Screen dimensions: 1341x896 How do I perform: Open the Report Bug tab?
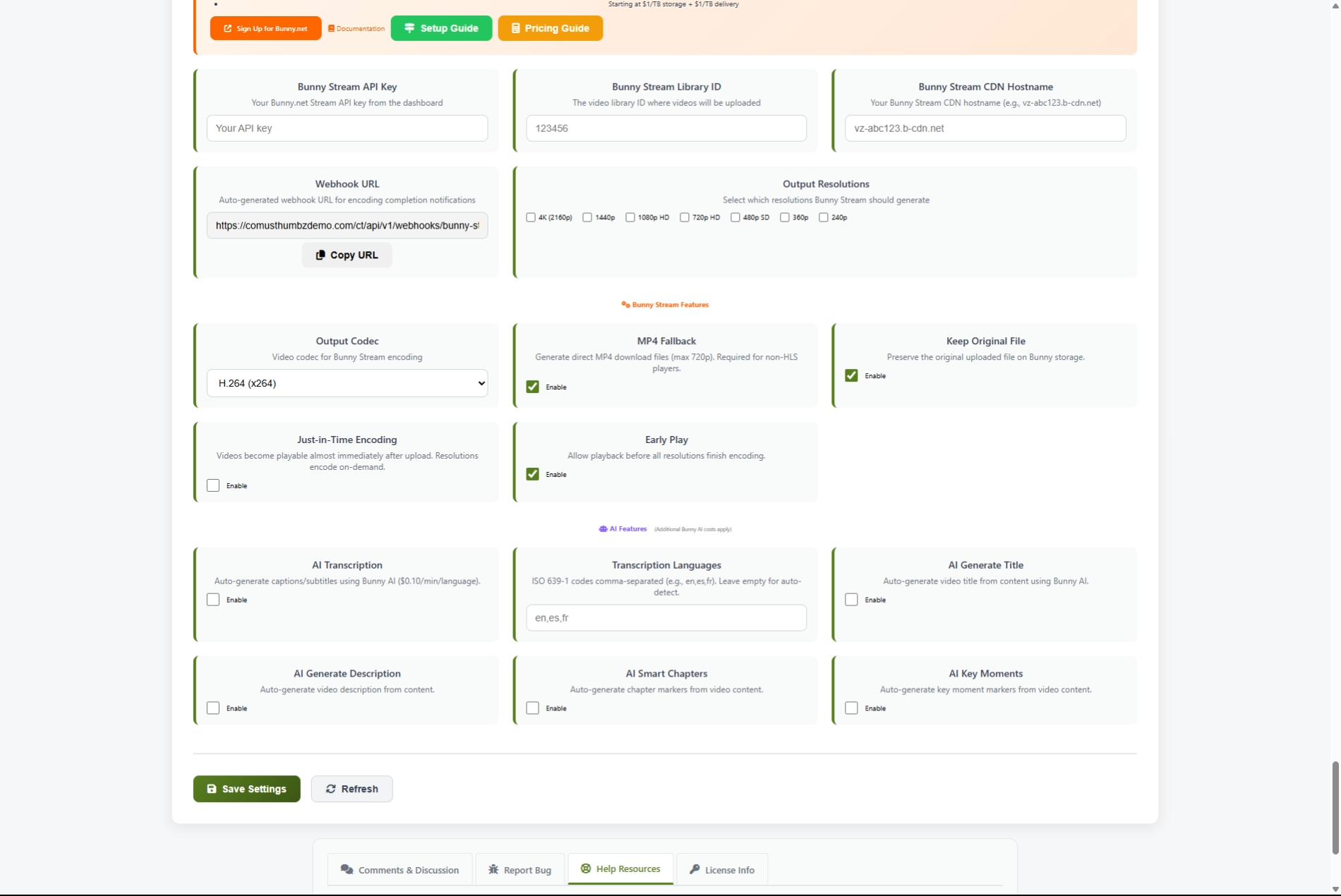point(519,870)
